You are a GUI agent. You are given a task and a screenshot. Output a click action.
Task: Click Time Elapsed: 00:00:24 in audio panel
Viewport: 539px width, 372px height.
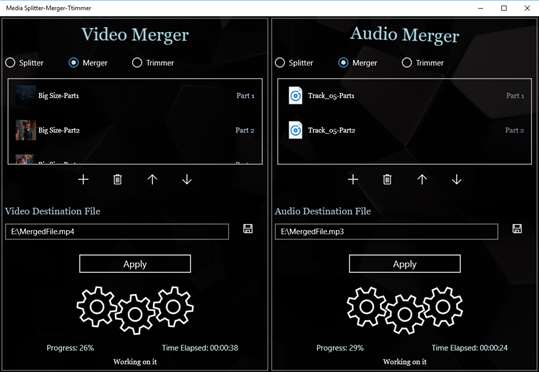(470, 348)
